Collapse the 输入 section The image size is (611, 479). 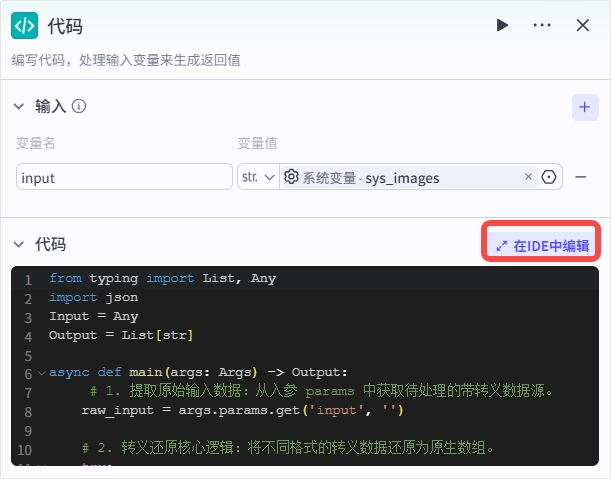coord(19,106)
